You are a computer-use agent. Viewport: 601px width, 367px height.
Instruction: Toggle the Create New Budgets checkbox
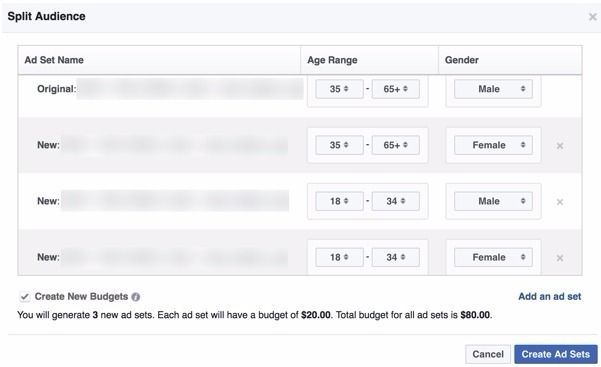[x=25, y=297]
